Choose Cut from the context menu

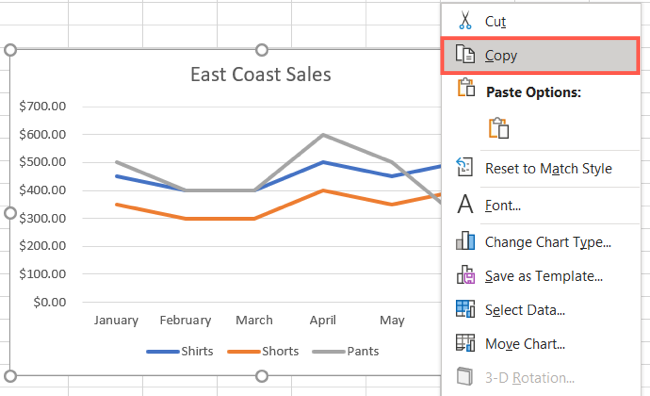click(541, 21)
